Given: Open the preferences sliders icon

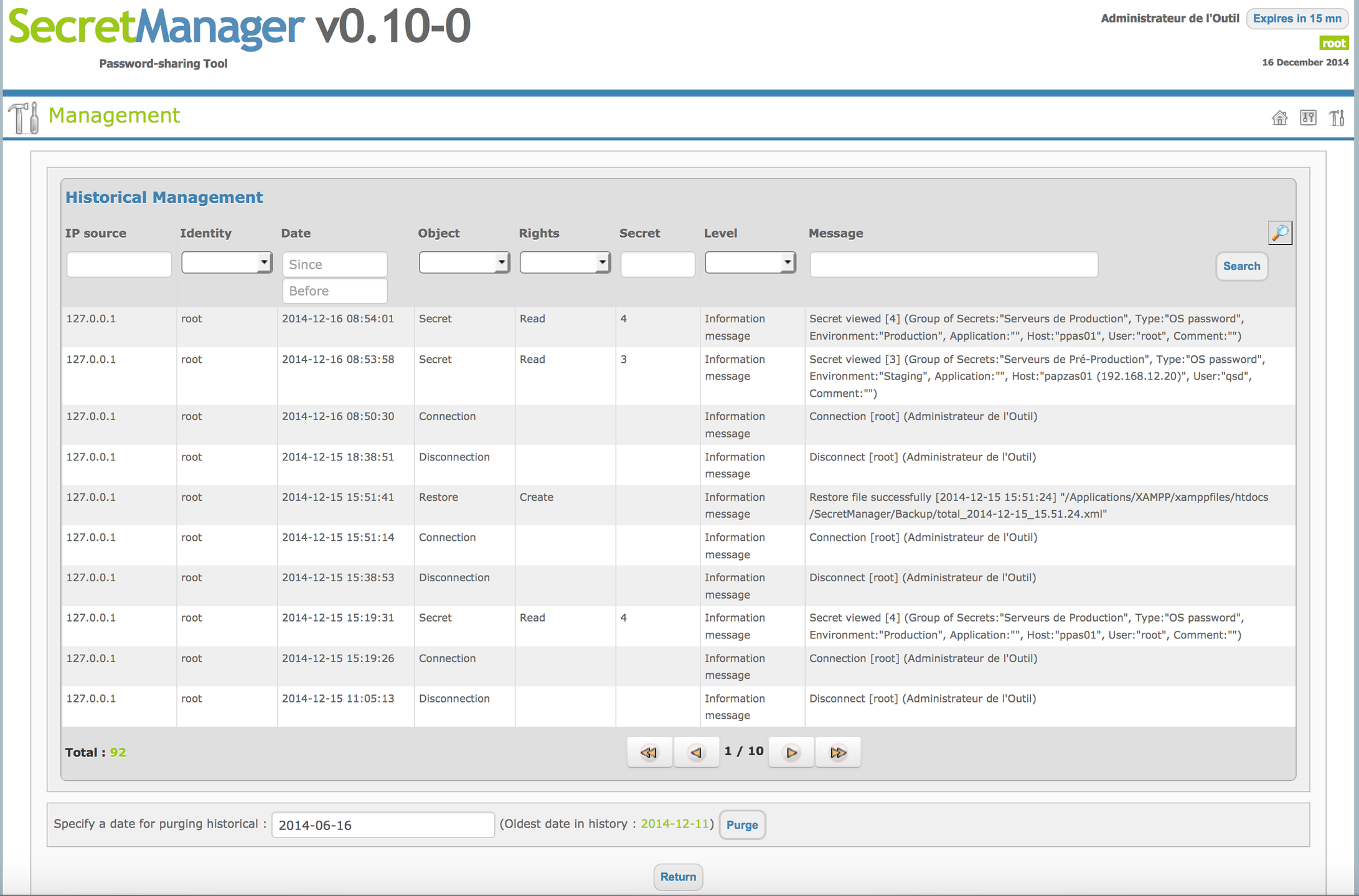Looking at the screenshot, I should click(x=1308, y=118).
